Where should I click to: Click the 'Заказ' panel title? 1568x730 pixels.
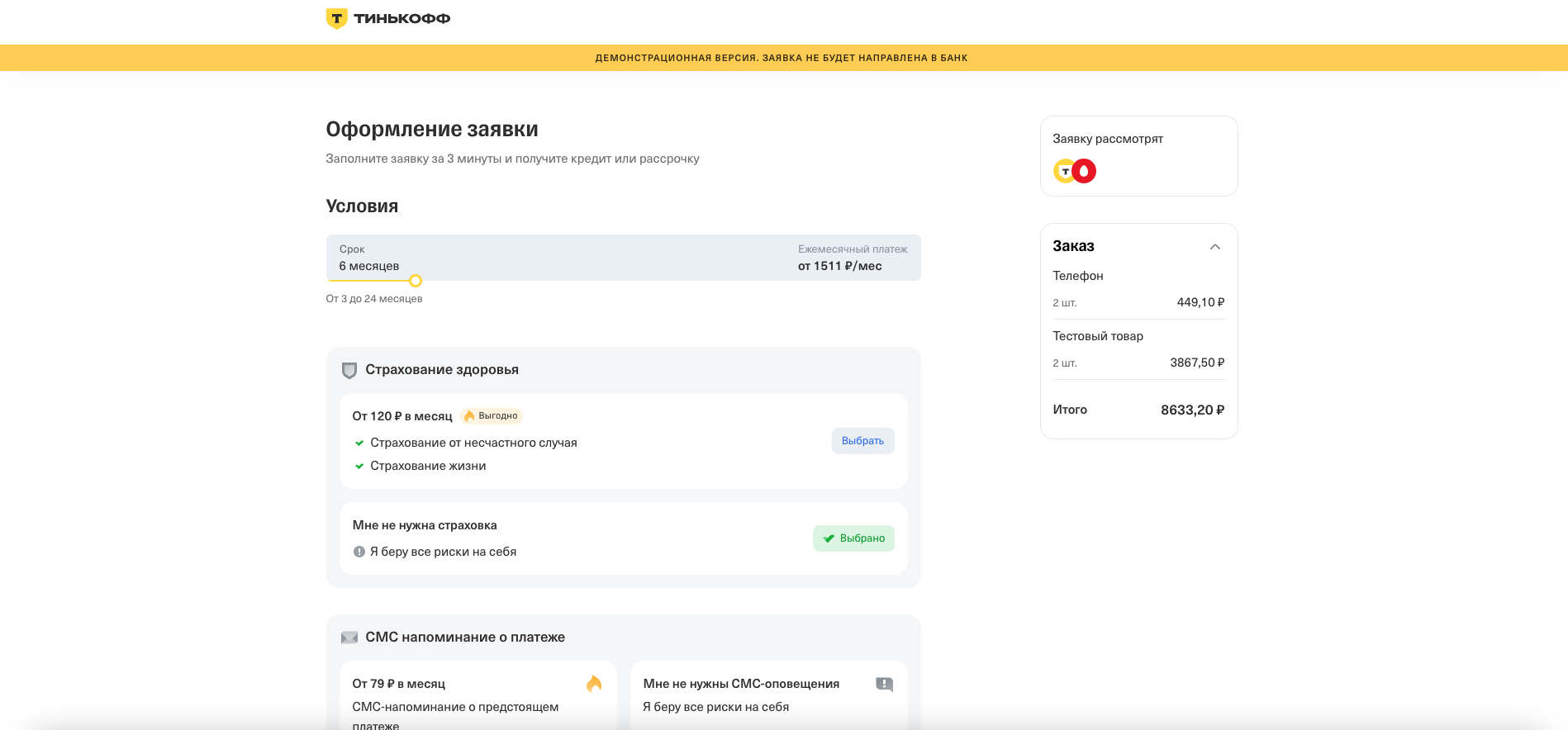(x=1073, y=246)
